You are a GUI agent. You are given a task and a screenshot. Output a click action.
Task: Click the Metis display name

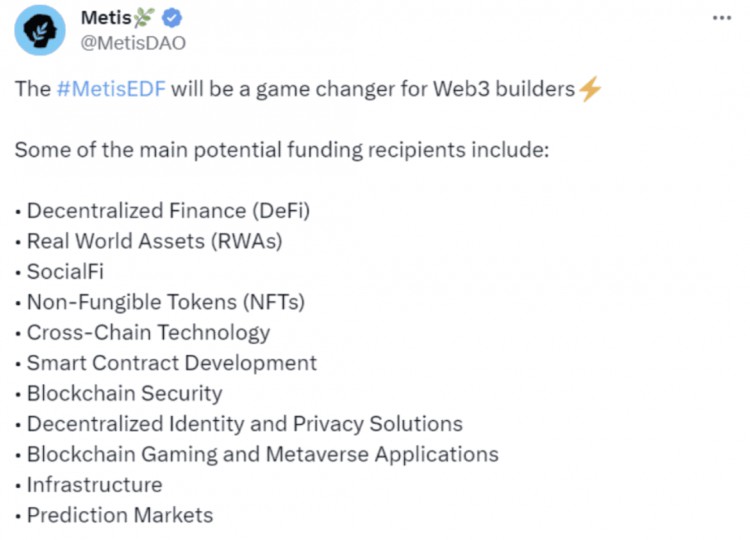(x=106, y=18)
